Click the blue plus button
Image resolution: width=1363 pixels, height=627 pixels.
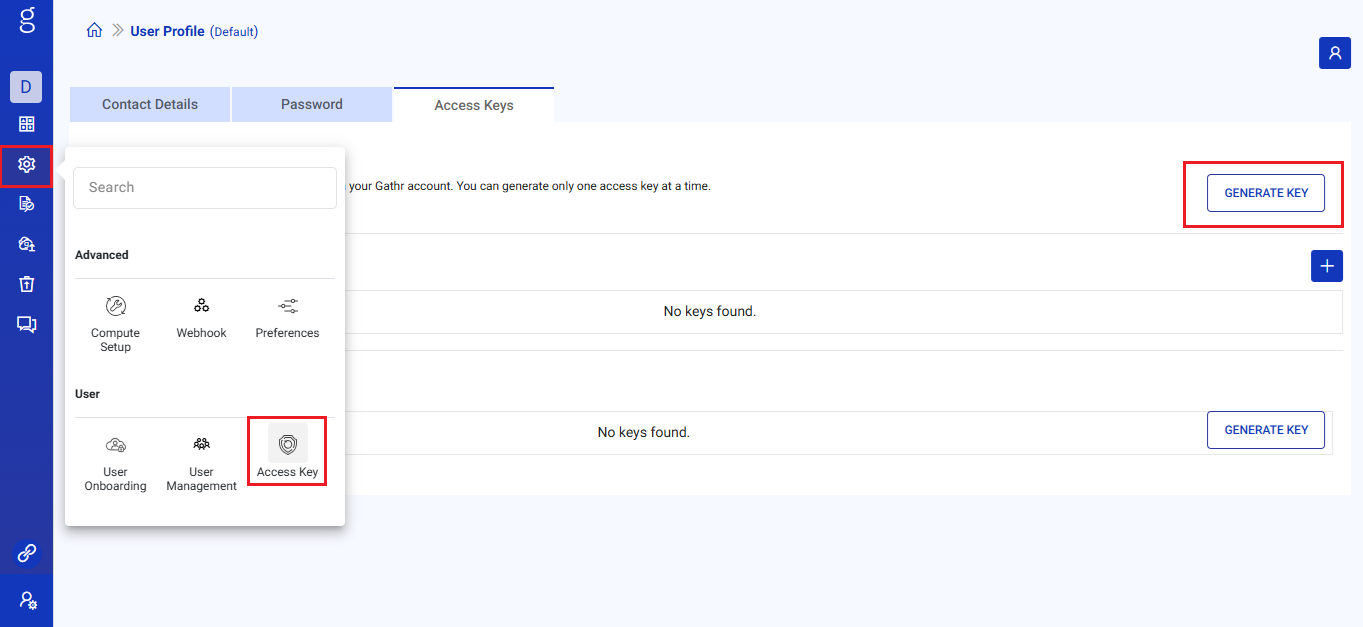[x=1326, y=266]
